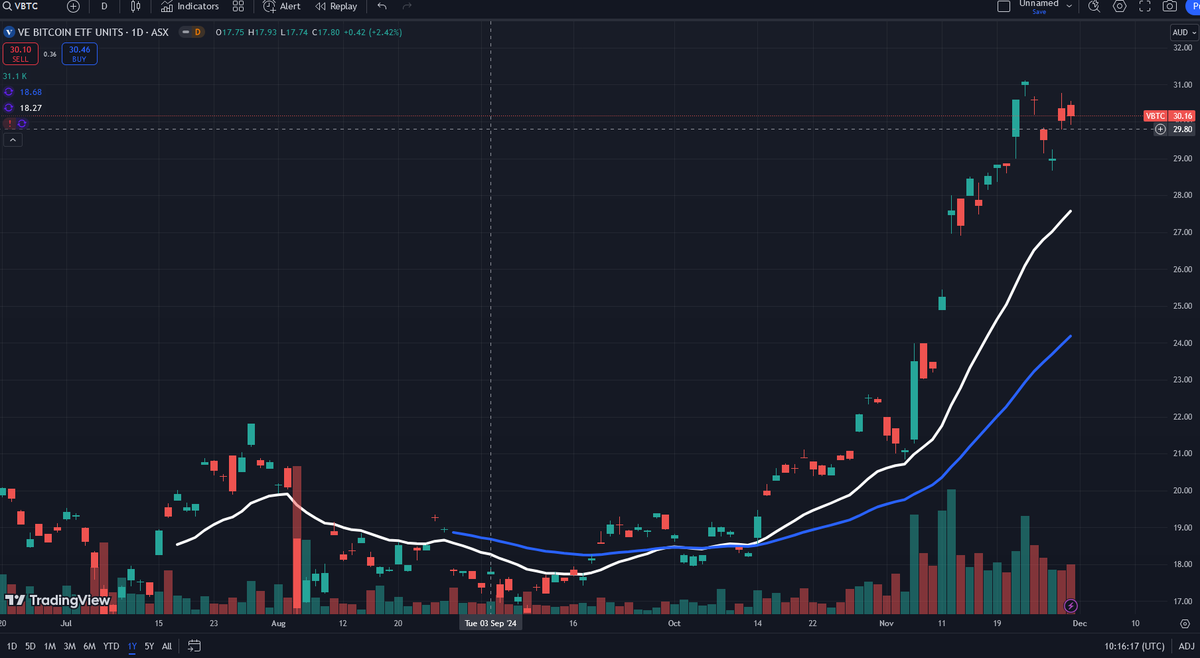The image size is (1200, 658).
Task: Open the Indicators dialog
Action: tap(188, 6)
